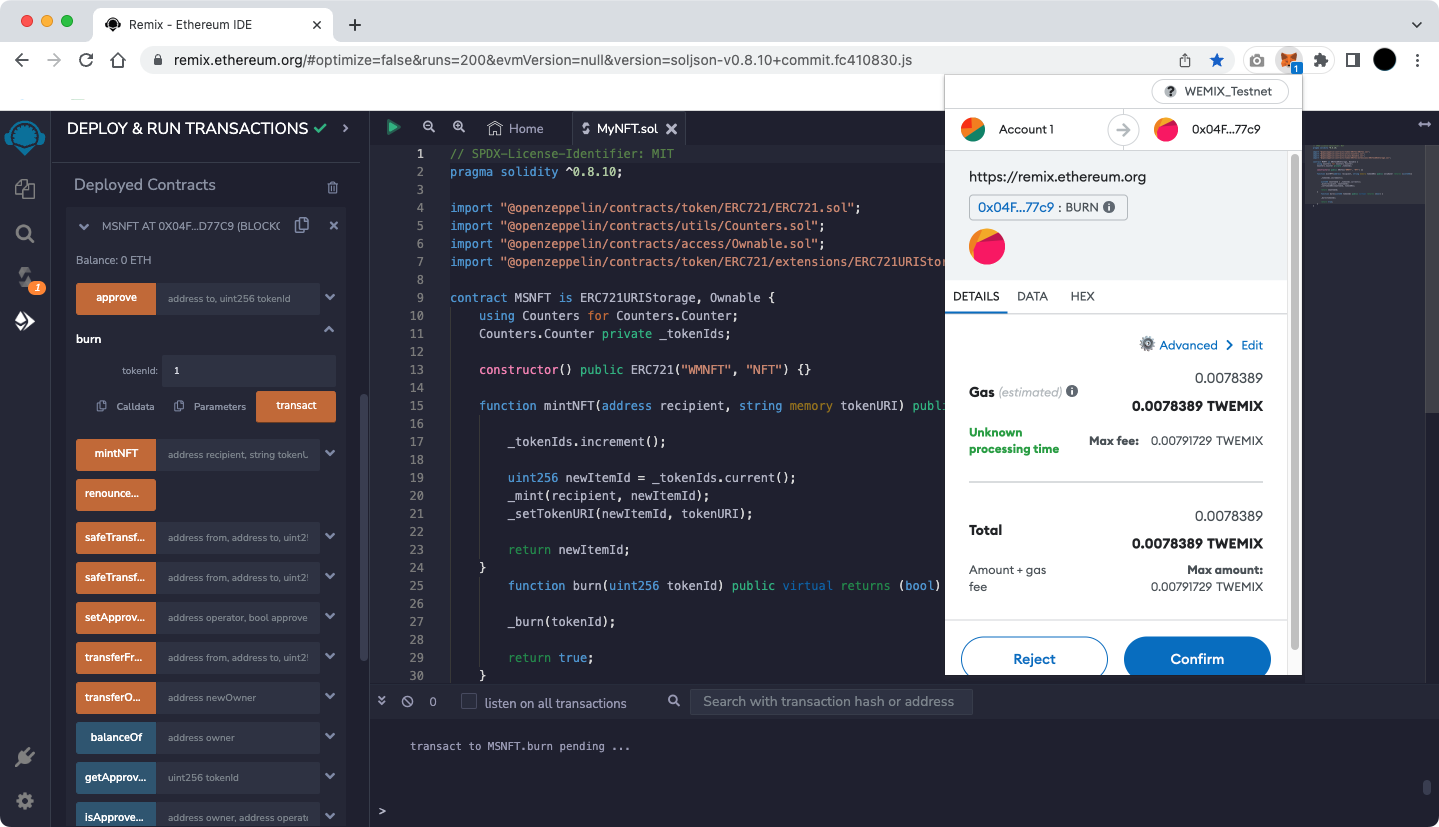Screen dimensions: 1439x827
Task: Share this page icon in address bar
Action: coord(1185,60)
